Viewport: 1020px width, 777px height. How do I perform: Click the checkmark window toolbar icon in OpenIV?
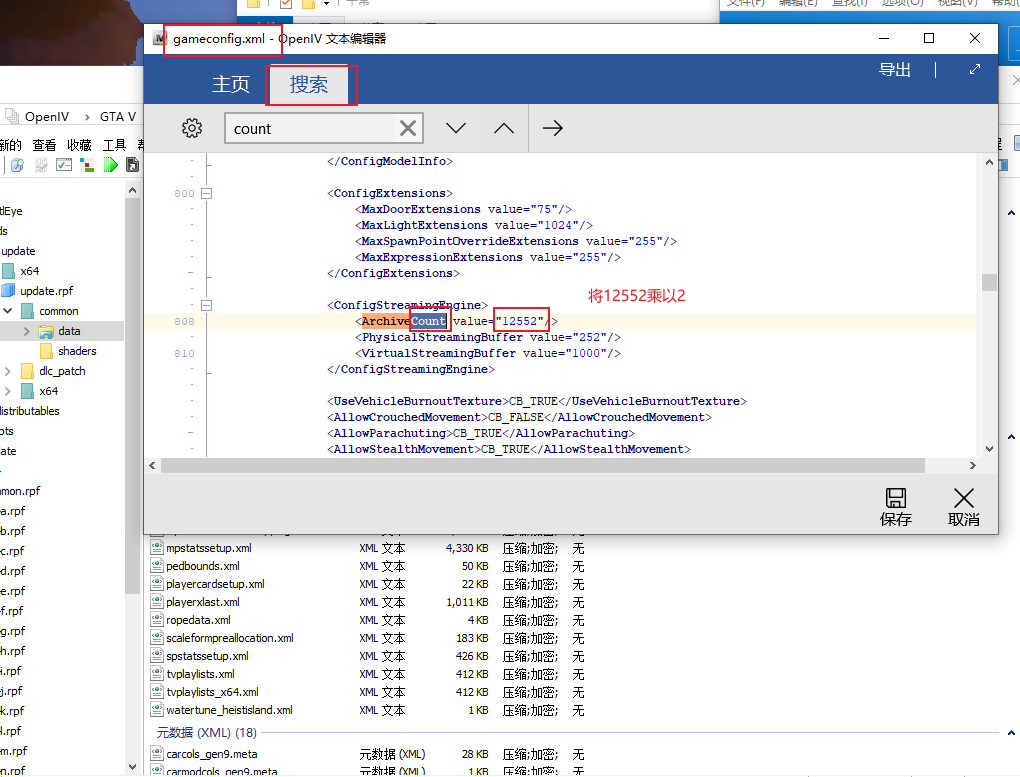click(x=64, y=165)
